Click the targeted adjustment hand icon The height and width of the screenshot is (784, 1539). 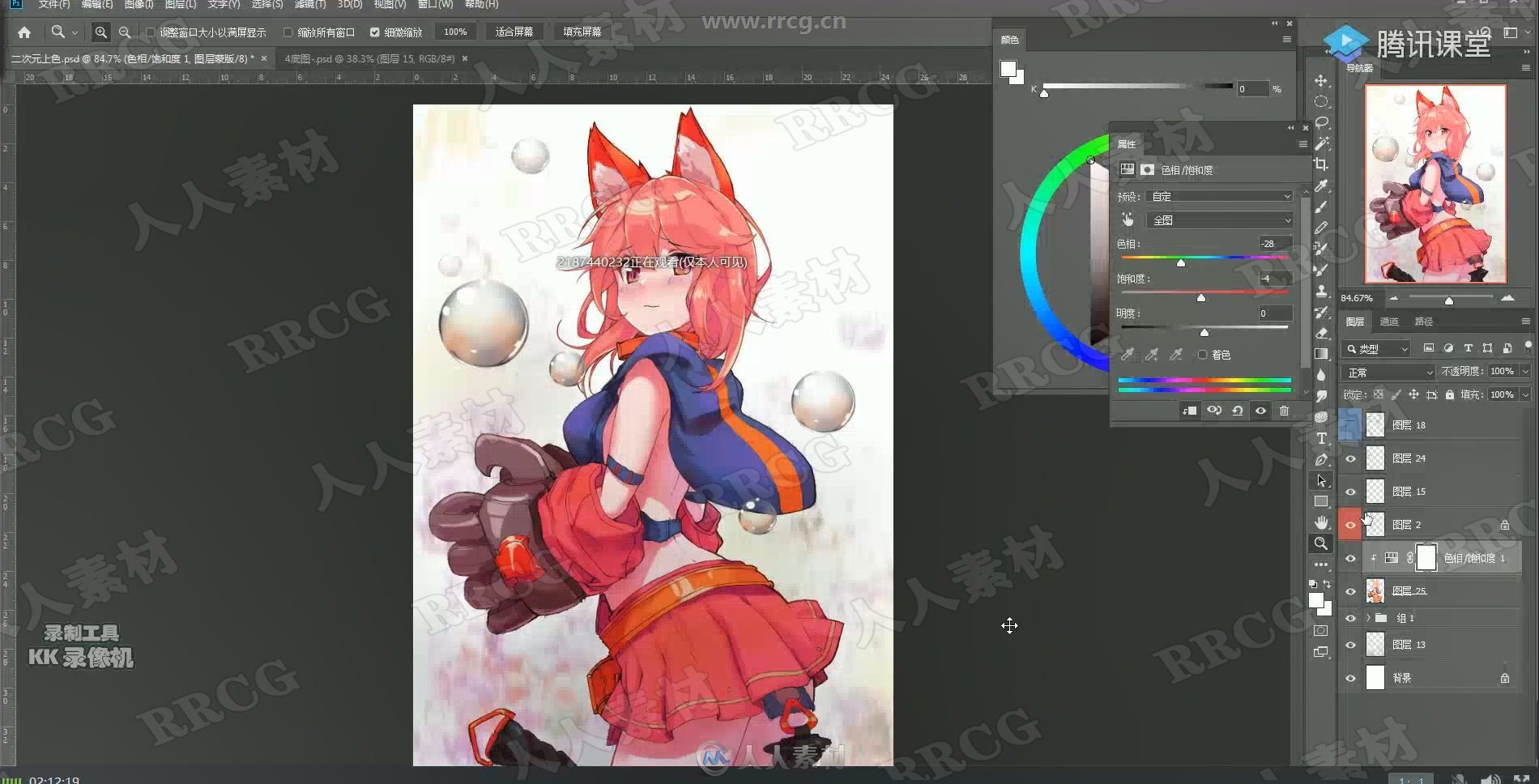[1128, 219]
